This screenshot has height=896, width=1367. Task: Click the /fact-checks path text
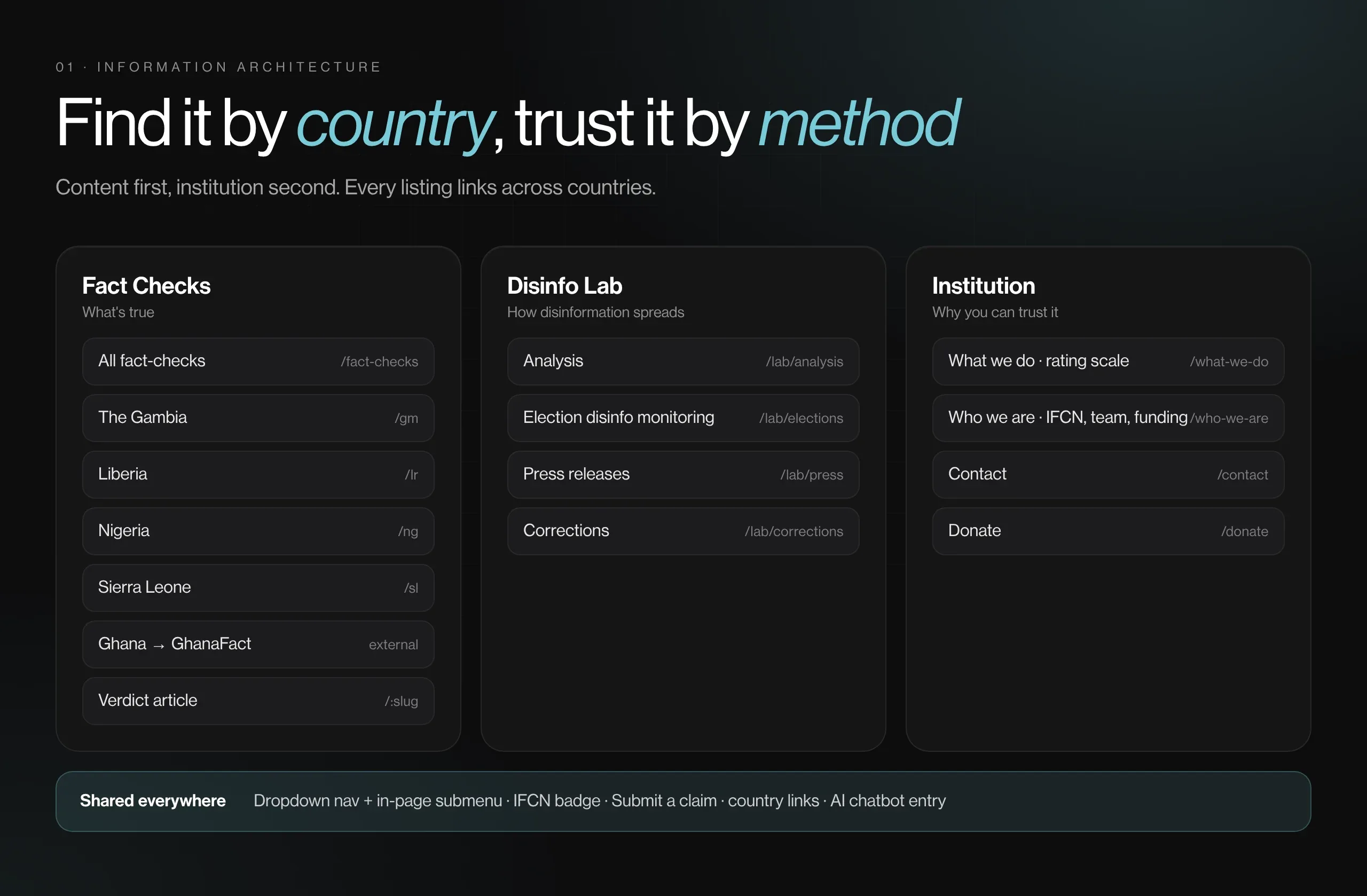pos(379,362)
